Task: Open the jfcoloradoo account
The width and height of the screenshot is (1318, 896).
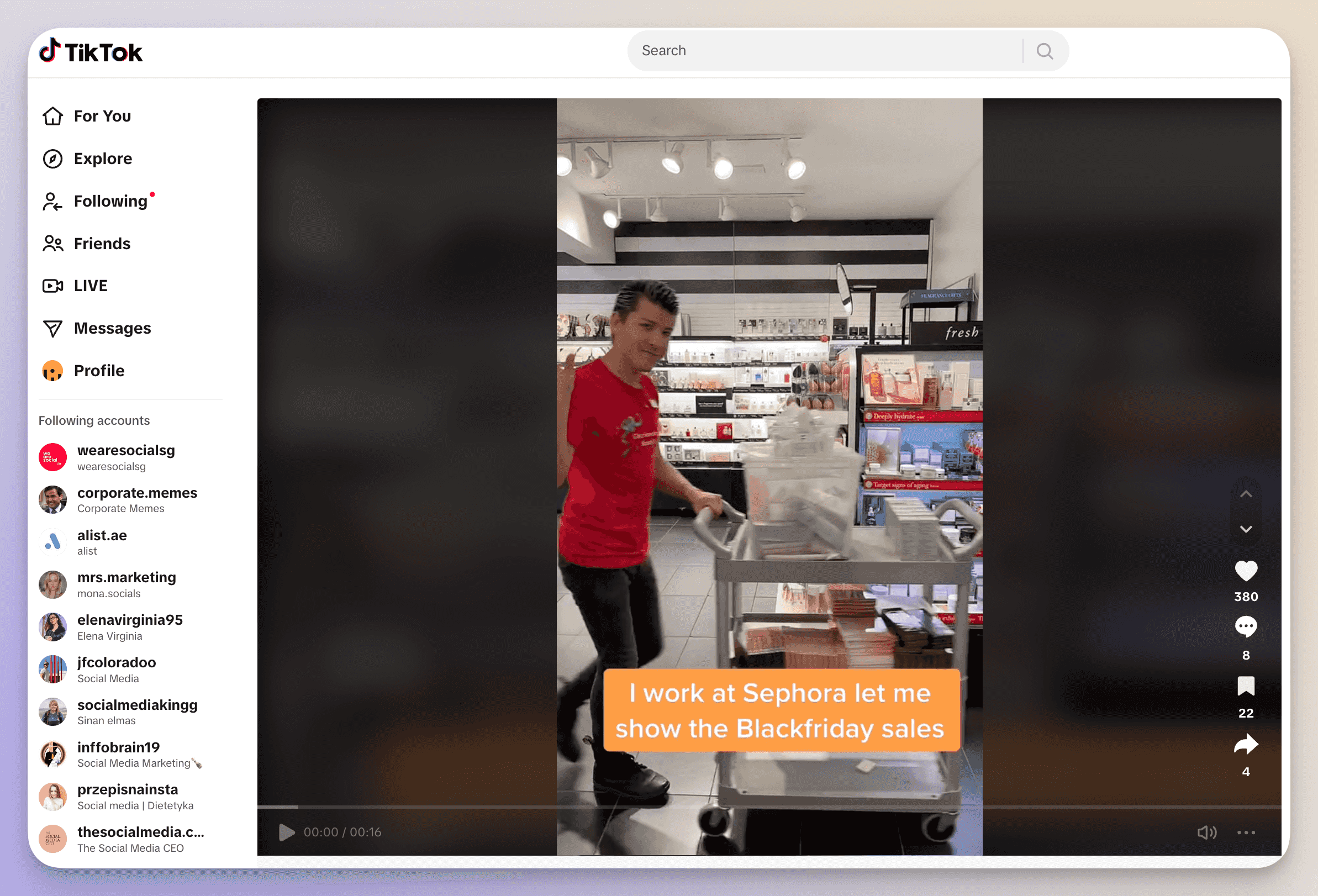Action: [98, 670]
